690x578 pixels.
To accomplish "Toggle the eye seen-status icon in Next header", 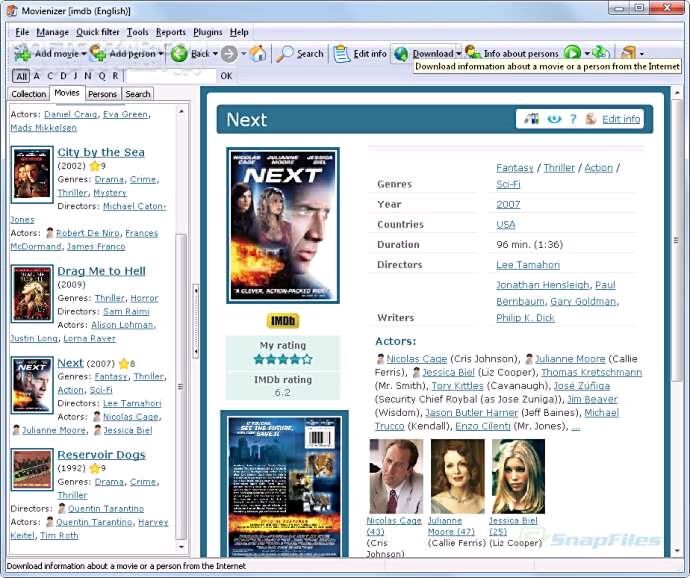I will coord(554,119).
